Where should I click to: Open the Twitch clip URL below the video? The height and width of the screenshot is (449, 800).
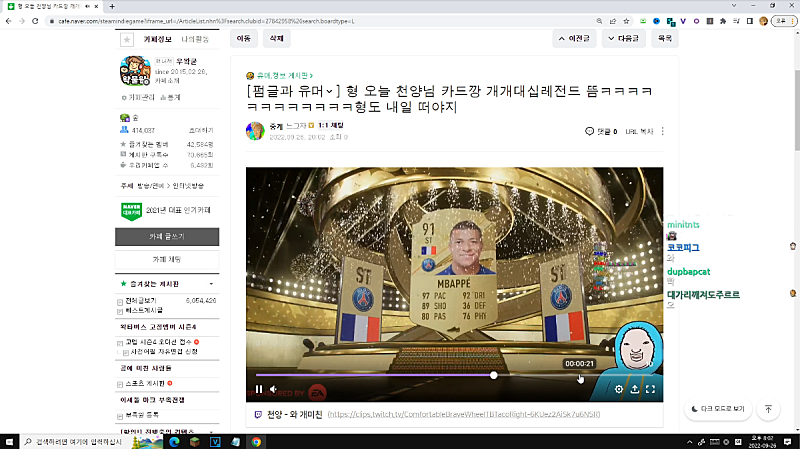point(464,414)
